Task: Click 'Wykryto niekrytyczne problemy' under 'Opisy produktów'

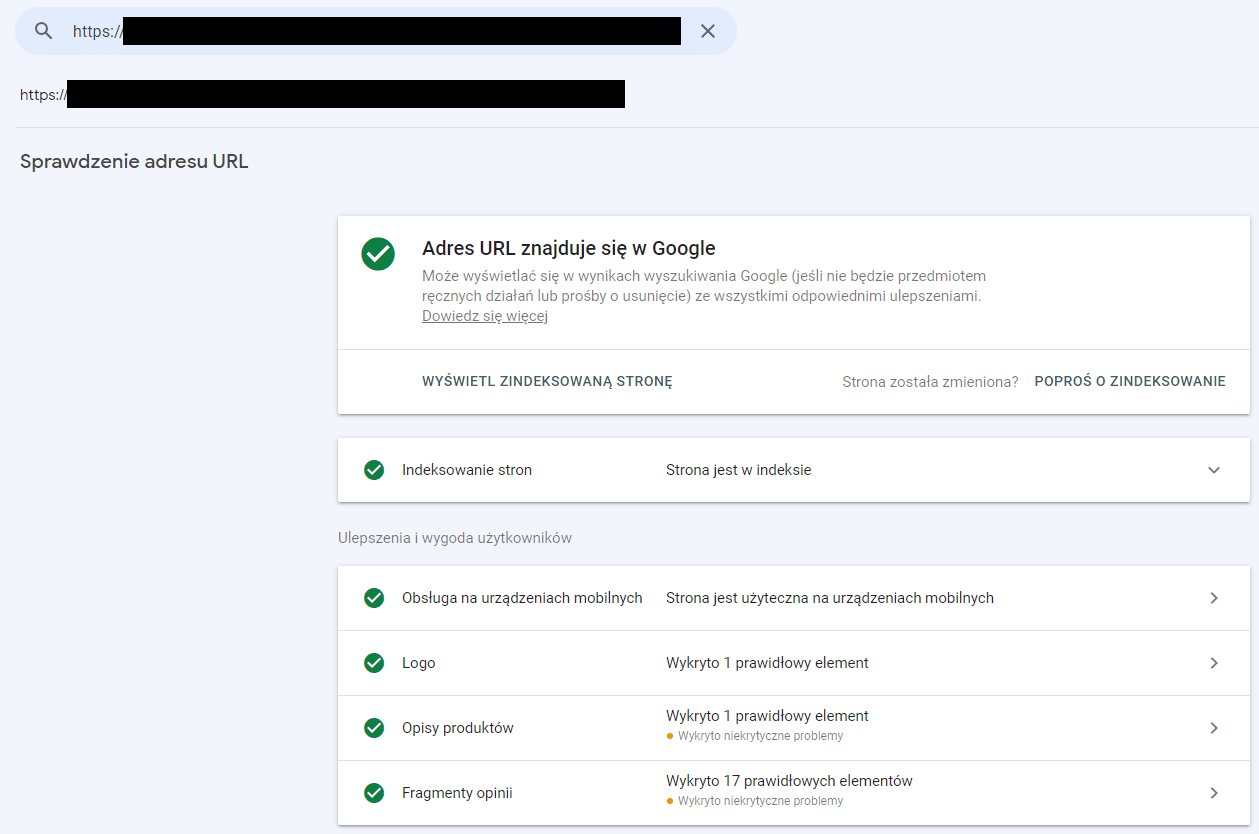Action: 760,736
